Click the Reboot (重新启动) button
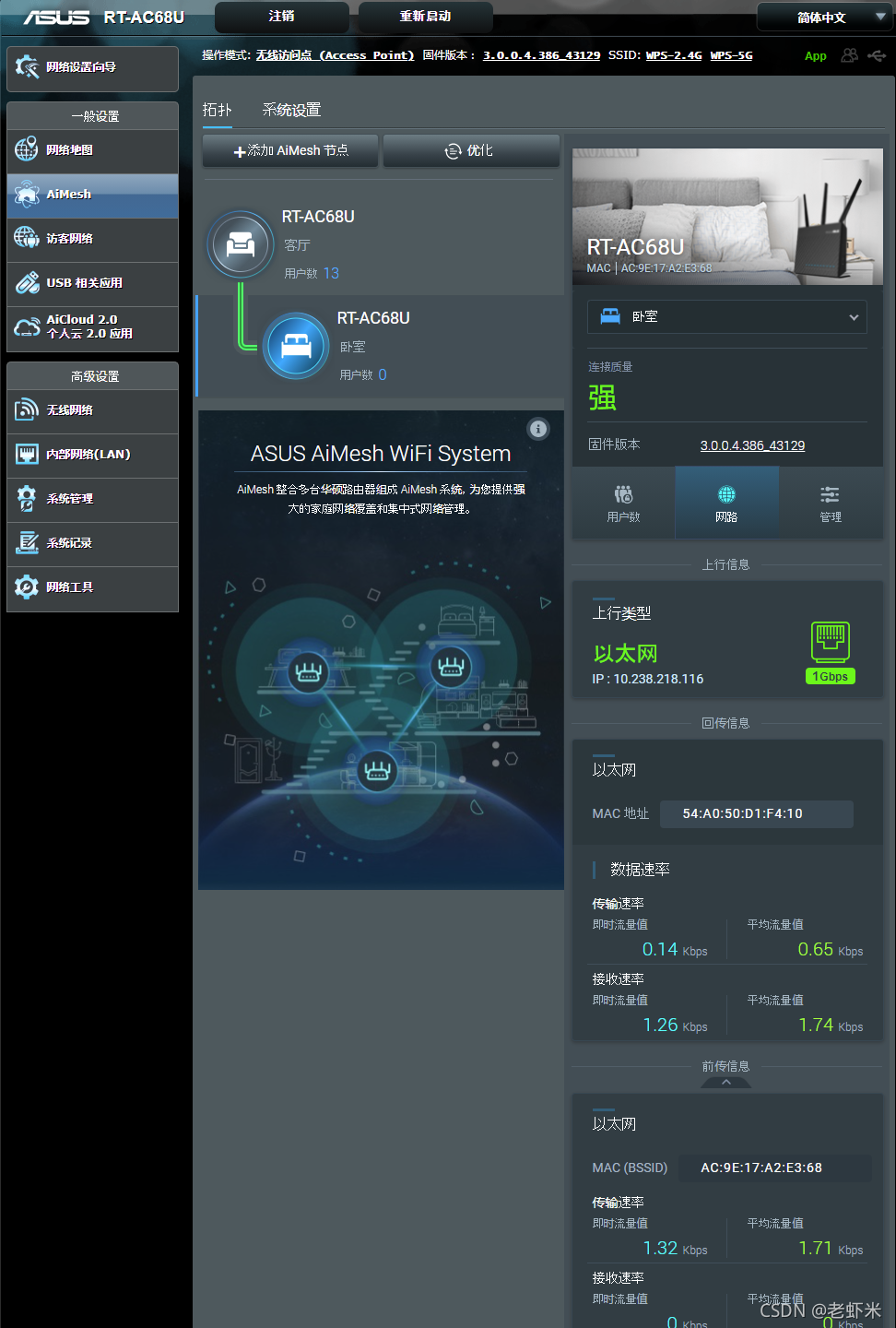The height and width of the screenshot is (1328, 896). coord(426,17)
